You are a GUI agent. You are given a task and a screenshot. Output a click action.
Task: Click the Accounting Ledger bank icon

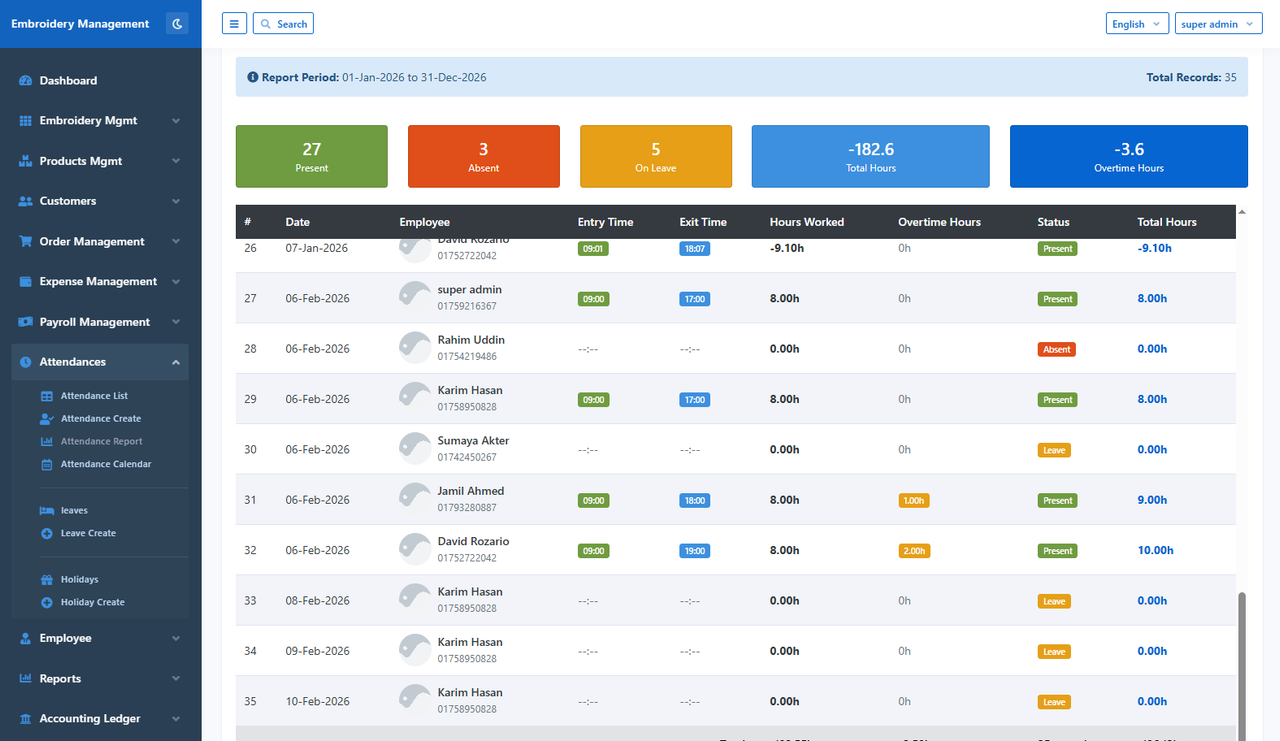click(x=26, y=719)
